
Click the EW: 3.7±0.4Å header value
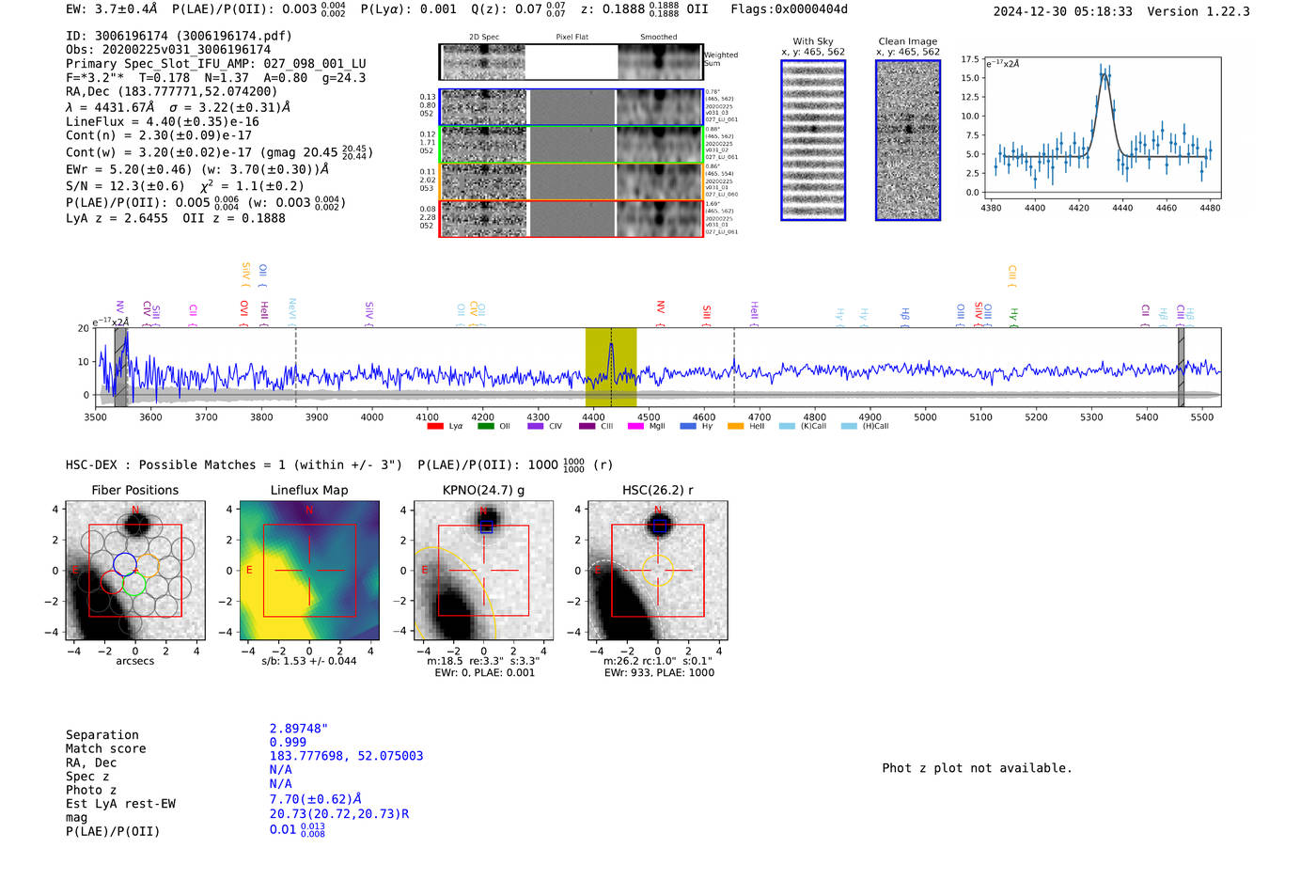pyautogui.click(x=112, y=9)
